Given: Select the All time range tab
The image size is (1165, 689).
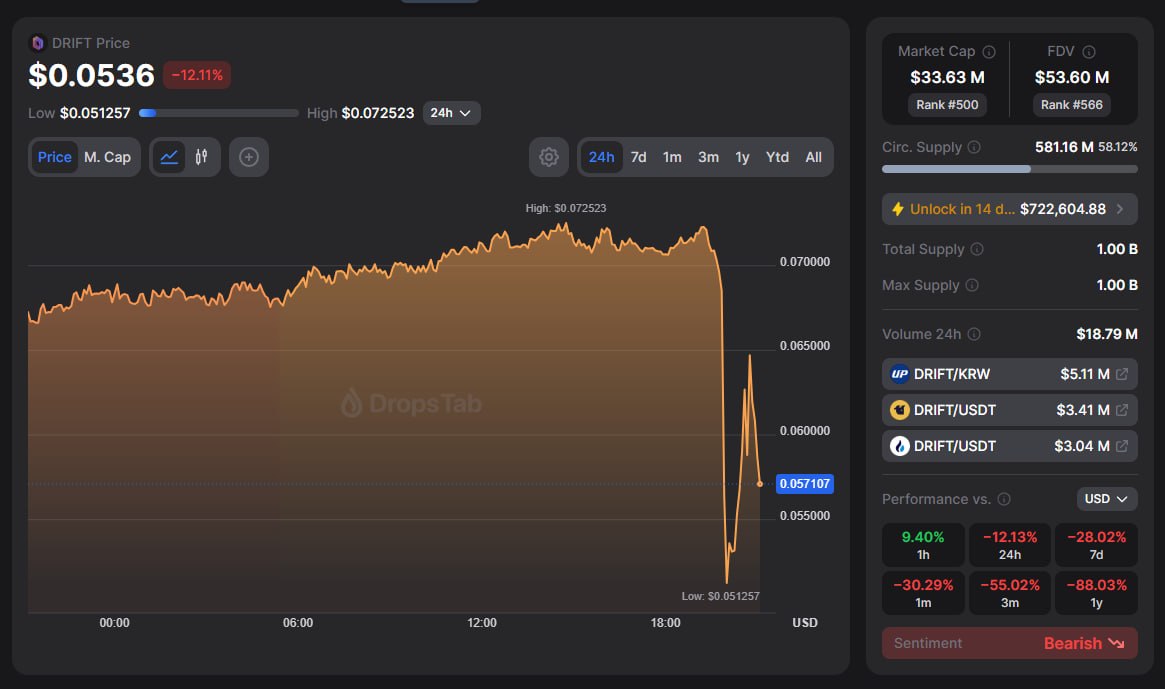Looking at the screenshot, I should click(x=813, y=157).
